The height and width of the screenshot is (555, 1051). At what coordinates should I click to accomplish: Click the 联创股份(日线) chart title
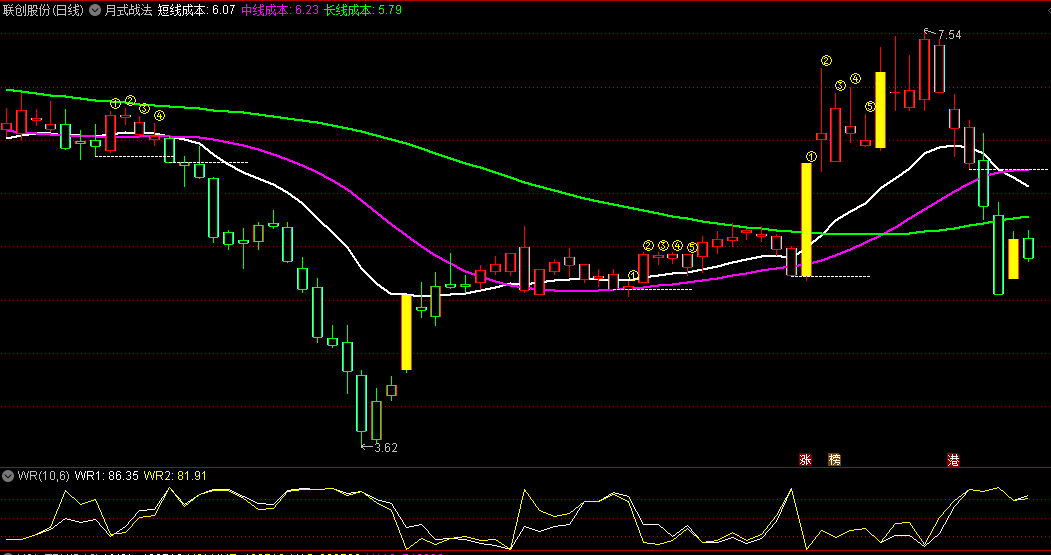coord(43,11)
